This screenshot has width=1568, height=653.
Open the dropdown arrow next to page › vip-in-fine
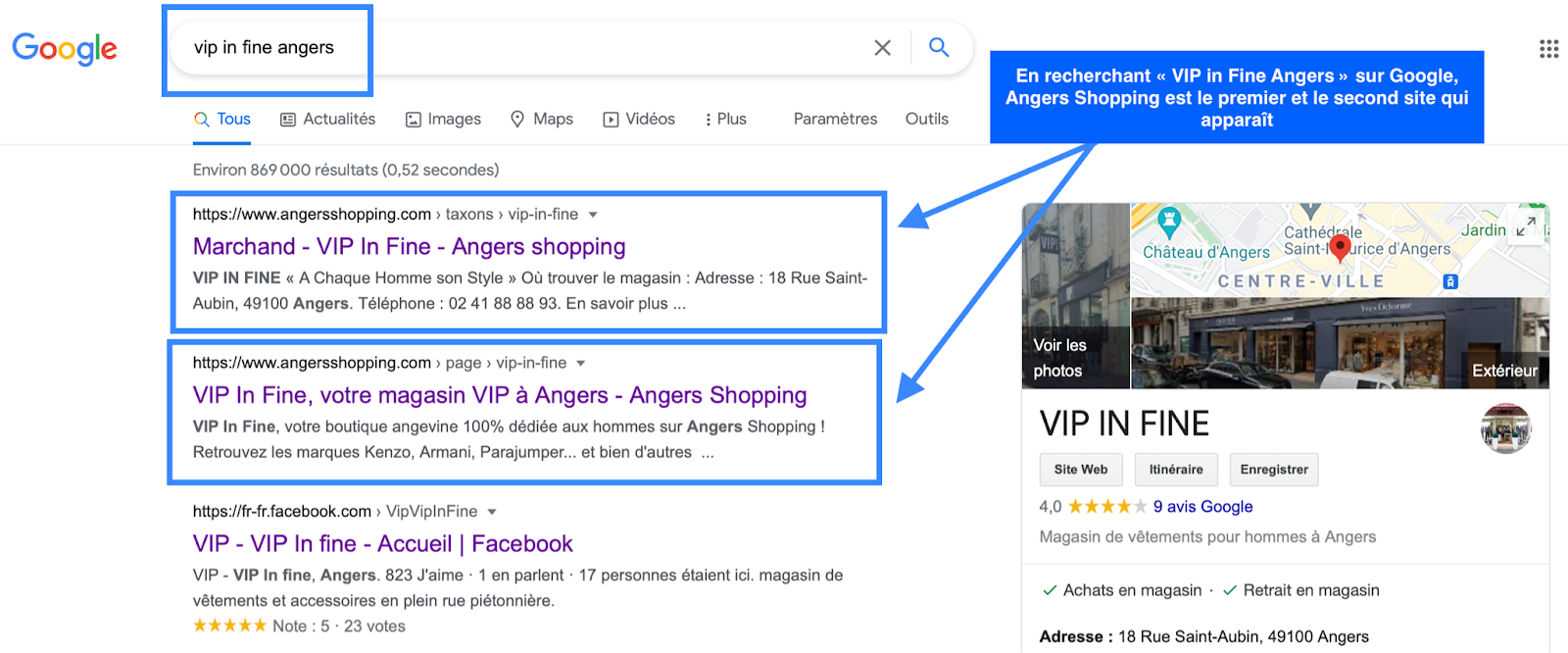(x=580, y=364)
